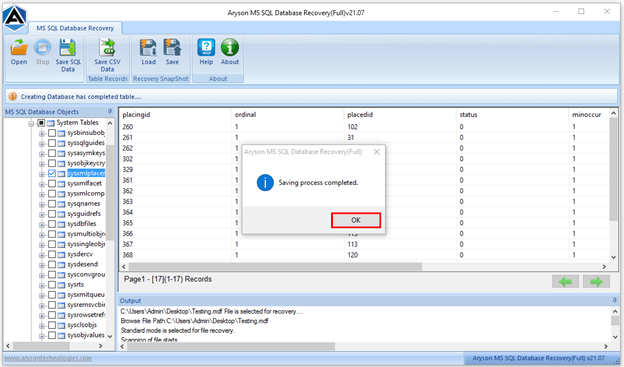The image size is (624, 367).
Task: Check the sysasymkeys table checkbox
Action: click(x=52, y=153)
